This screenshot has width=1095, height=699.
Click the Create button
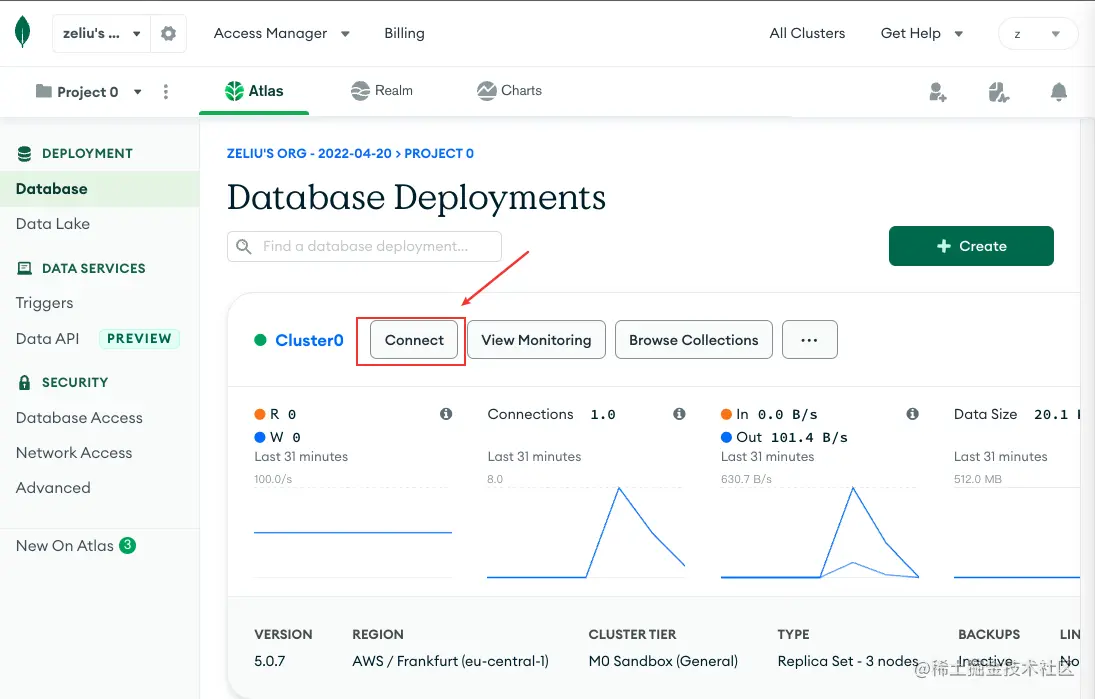[x=971, y=246]
